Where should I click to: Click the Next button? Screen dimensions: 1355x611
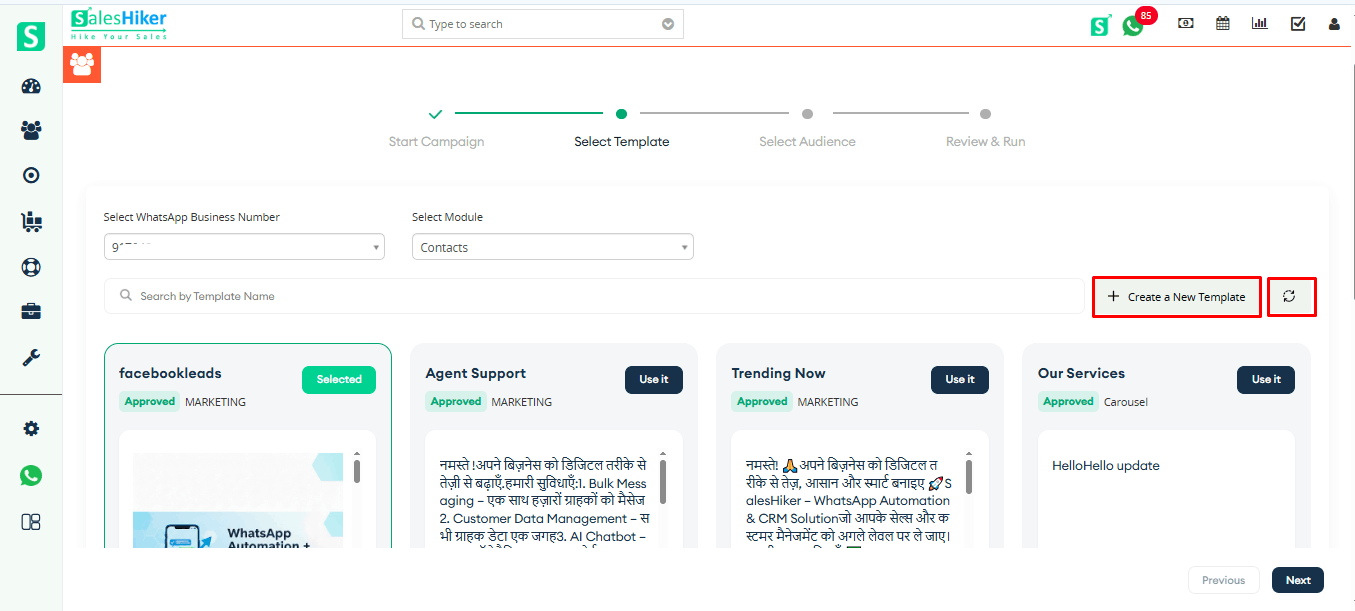pos(1297,580)
